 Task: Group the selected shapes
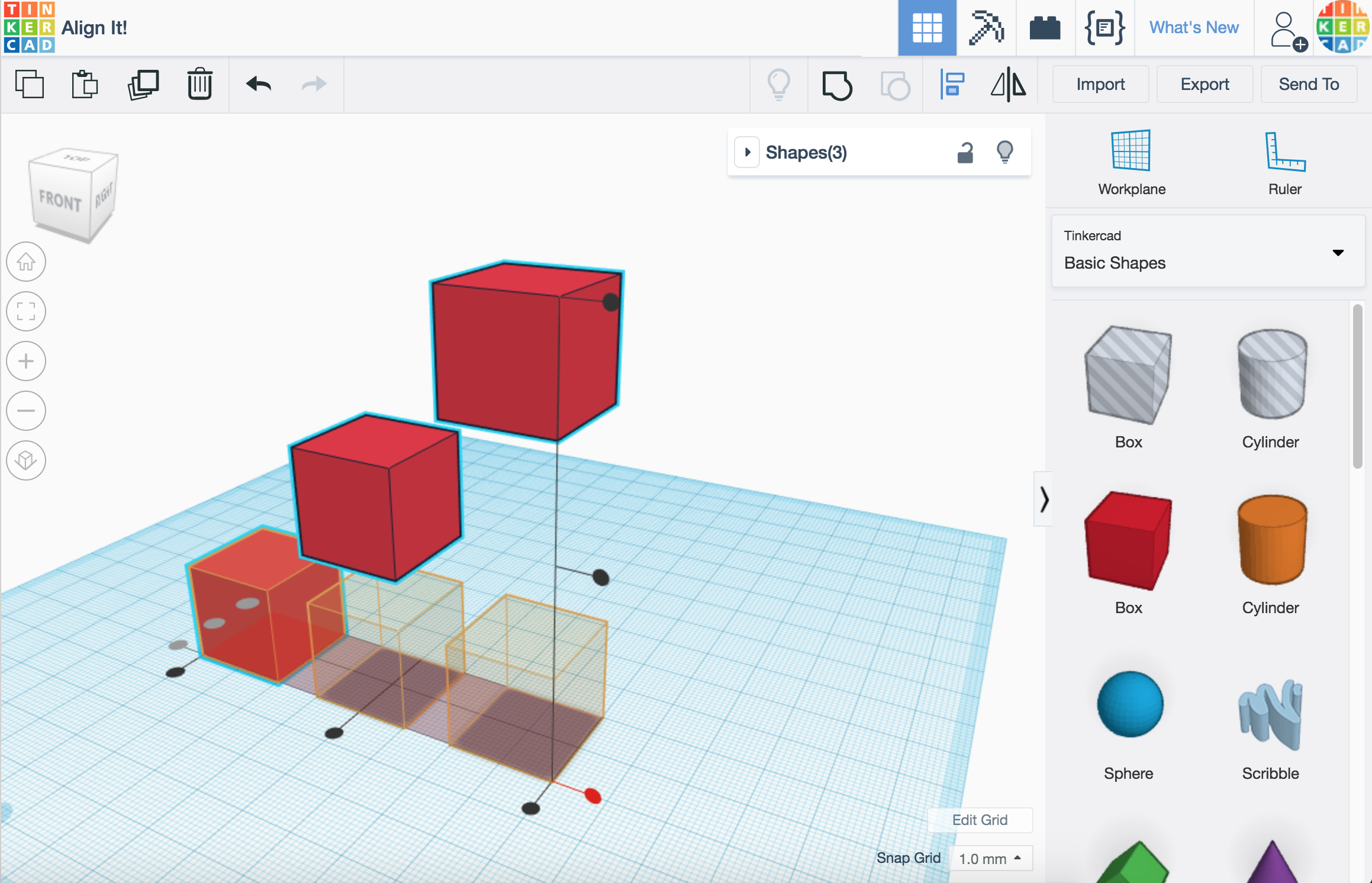click(837, 85)
